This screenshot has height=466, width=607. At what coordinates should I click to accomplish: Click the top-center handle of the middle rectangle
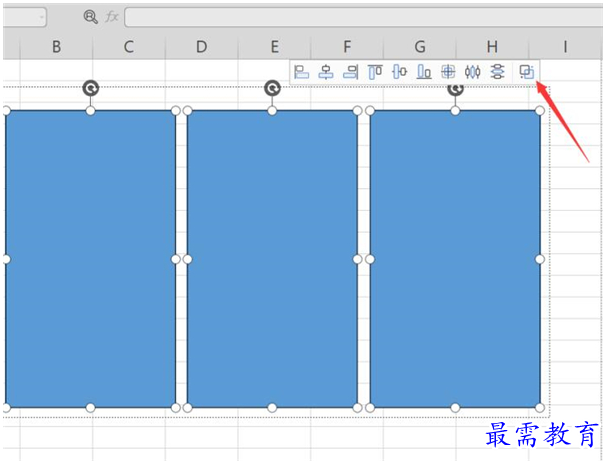click(x=273, y=111)
